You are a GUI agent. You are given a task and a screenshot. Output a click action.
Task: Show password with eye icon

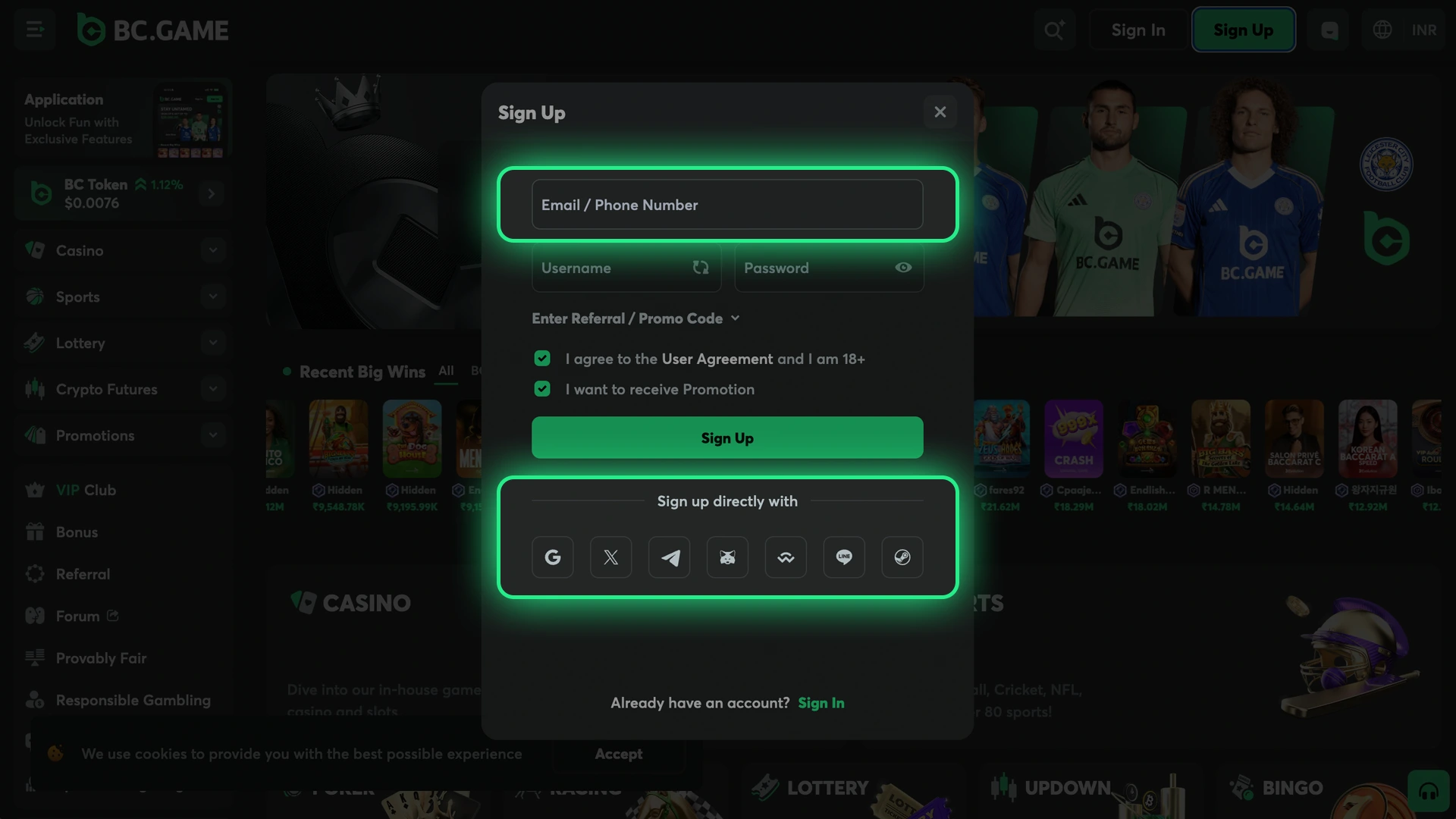pyautogui.click(x=903, y=268)
